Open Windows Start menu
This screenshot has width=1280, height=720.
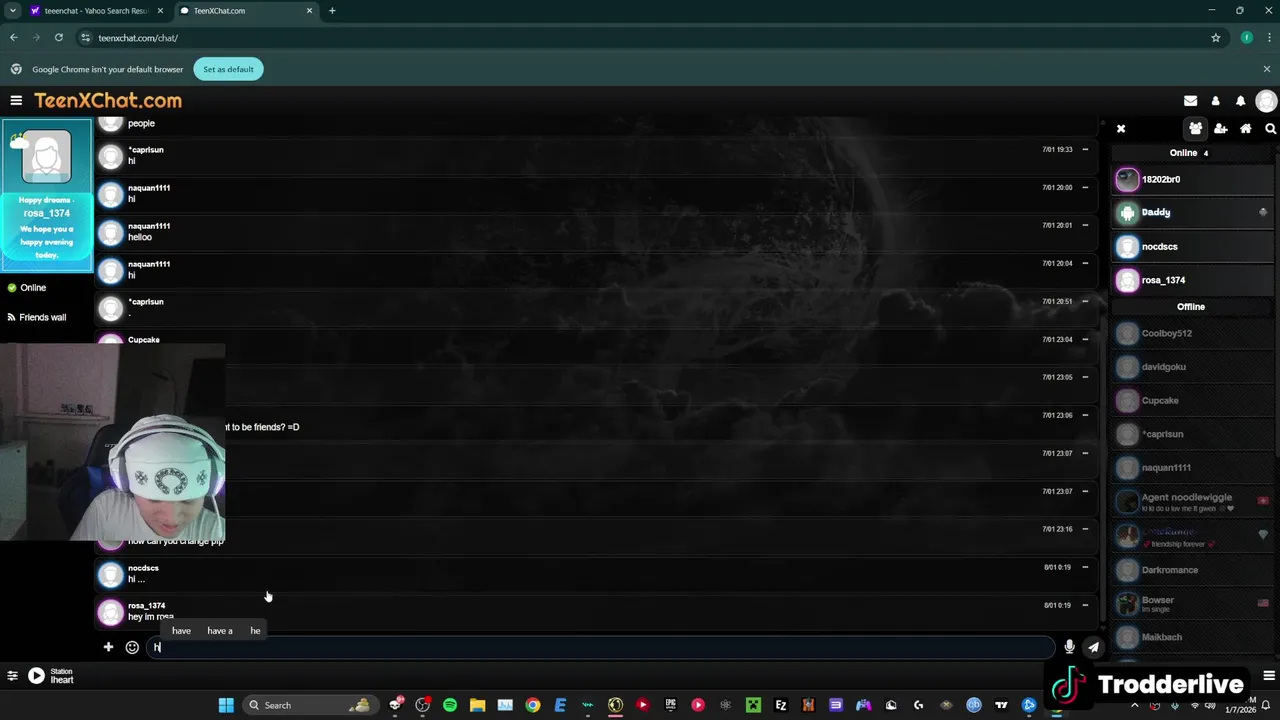(226, 705)
